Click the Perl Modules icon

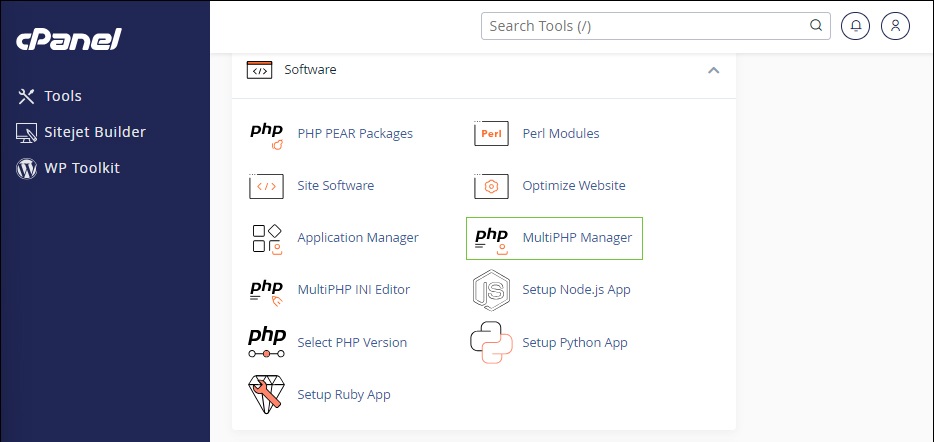[x=491, y=133]
